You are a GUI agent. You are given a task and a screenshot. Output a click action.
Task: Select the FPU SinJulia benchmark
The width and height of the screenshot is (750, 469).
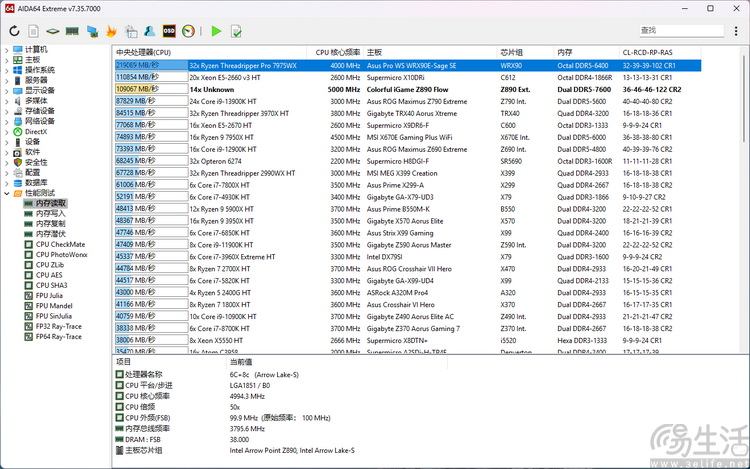54,316
